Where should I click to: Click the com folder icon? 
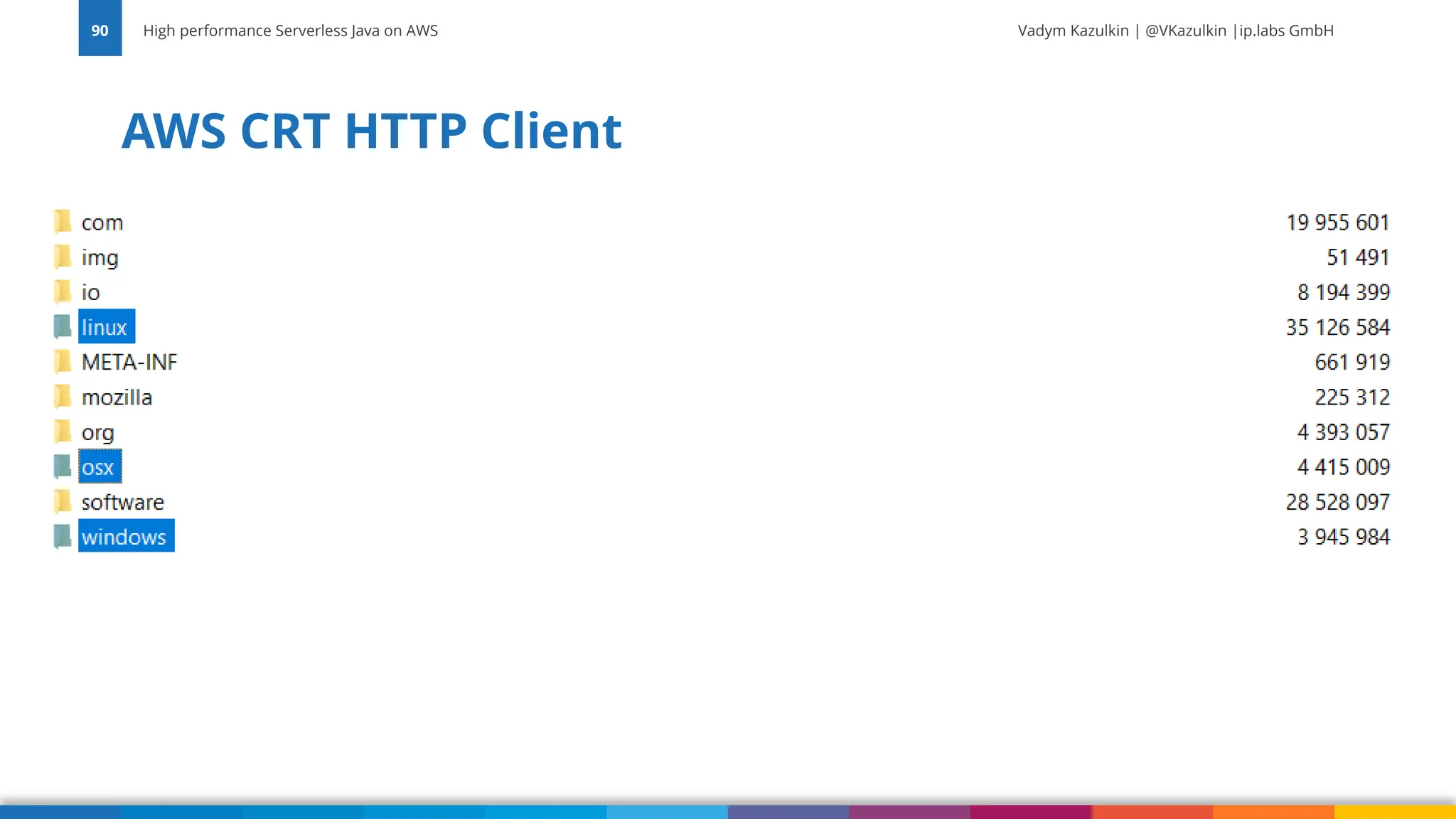(63, 222)
